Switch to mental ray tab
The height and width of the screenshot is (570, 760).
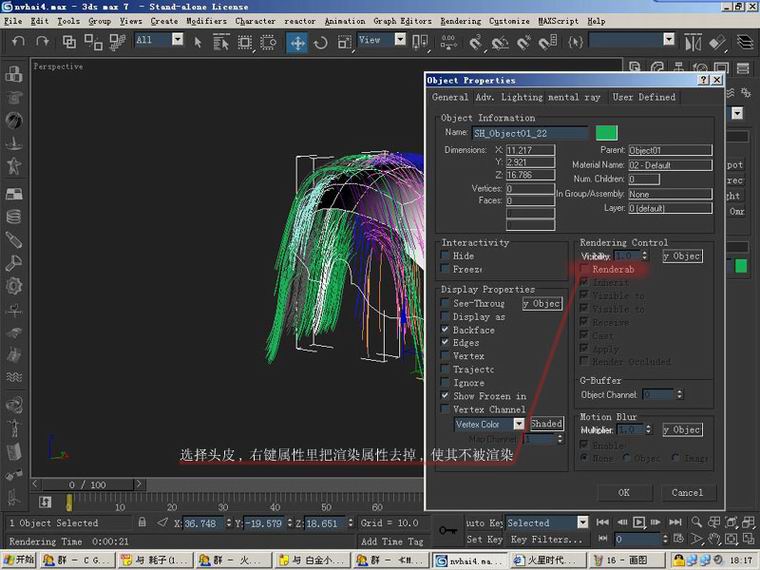[574, 97]
